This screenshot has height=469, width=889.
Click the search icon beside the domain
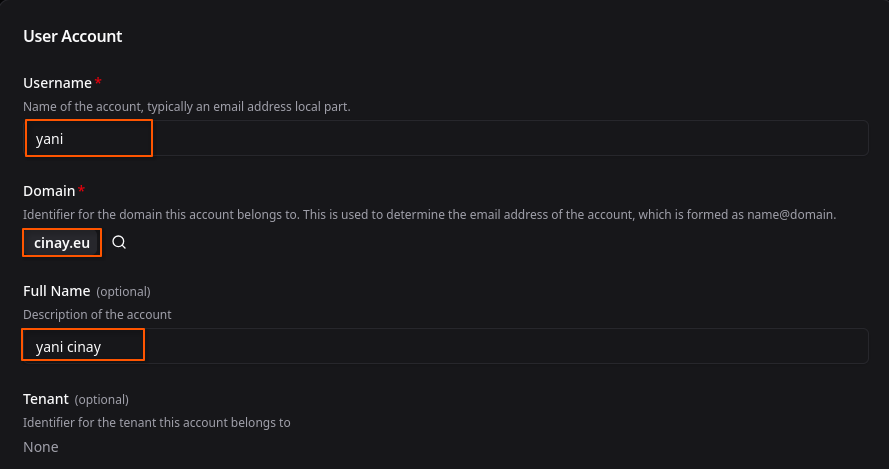119,242
